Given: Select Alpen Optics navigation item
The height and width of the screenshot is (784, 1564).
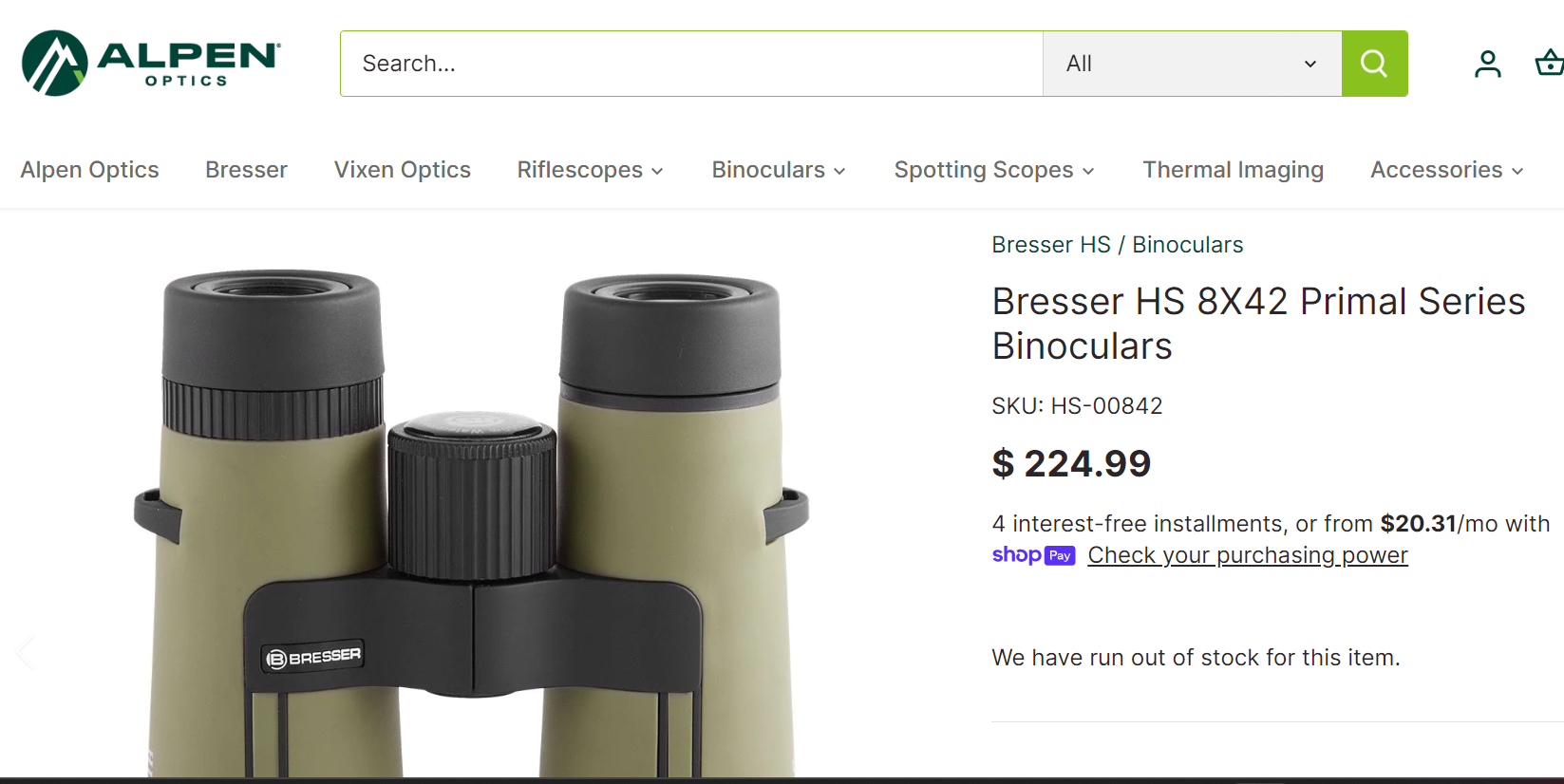Looking at the screenshot, I should [89, 169].
